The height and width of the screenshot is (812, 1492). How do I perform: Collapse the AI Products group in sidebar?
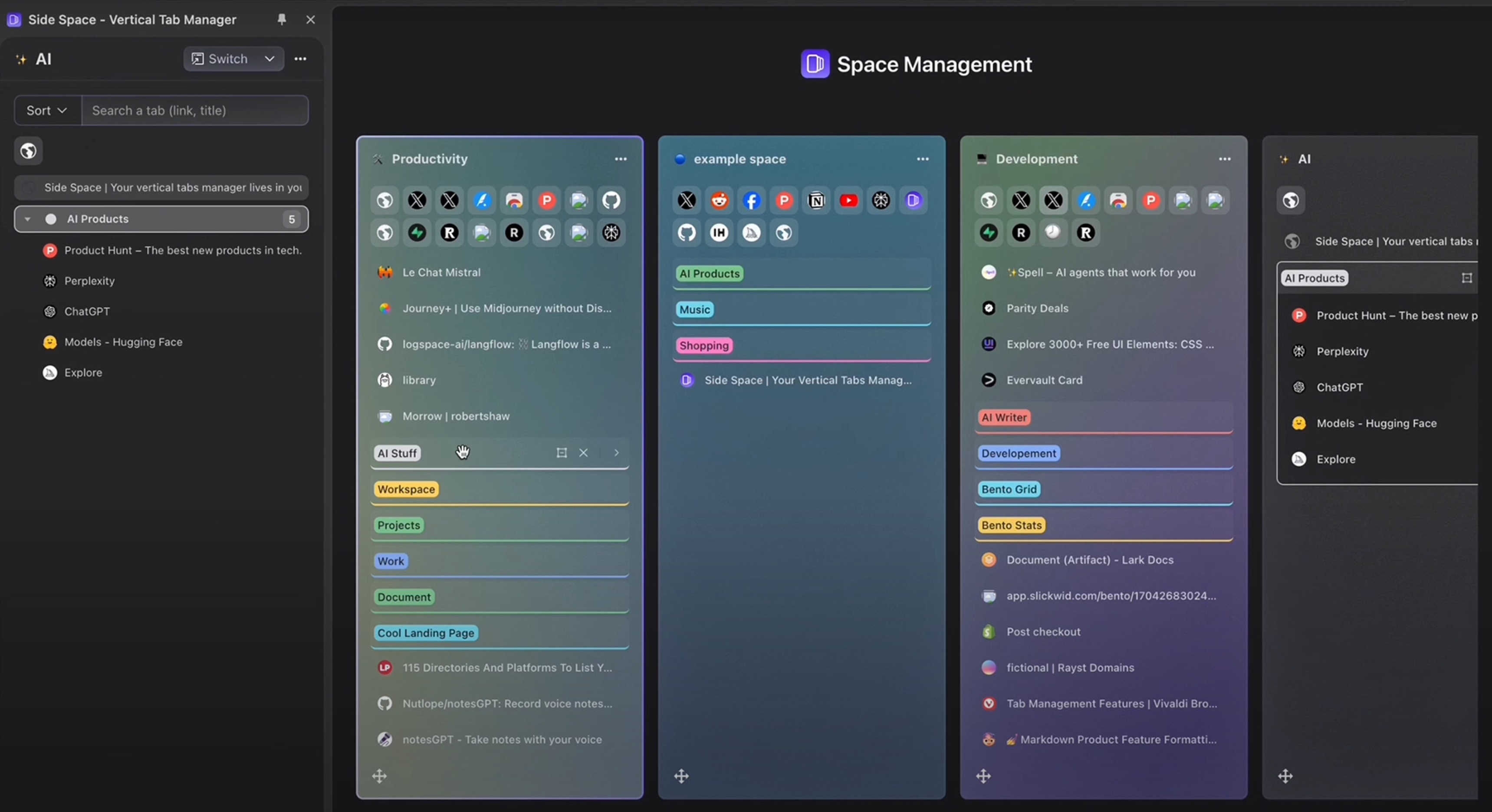pos(27,219)
